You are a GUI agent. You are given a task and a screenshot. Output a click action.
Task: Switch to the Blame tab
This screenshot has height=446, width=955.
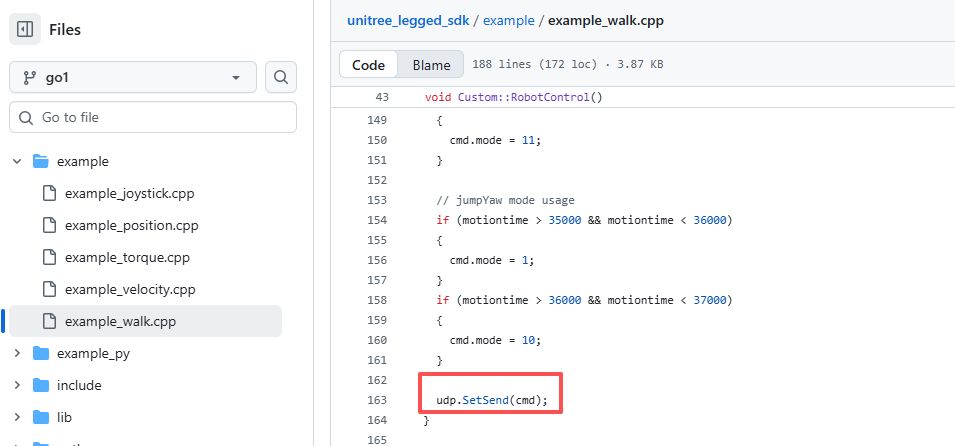tap(431, 65)
